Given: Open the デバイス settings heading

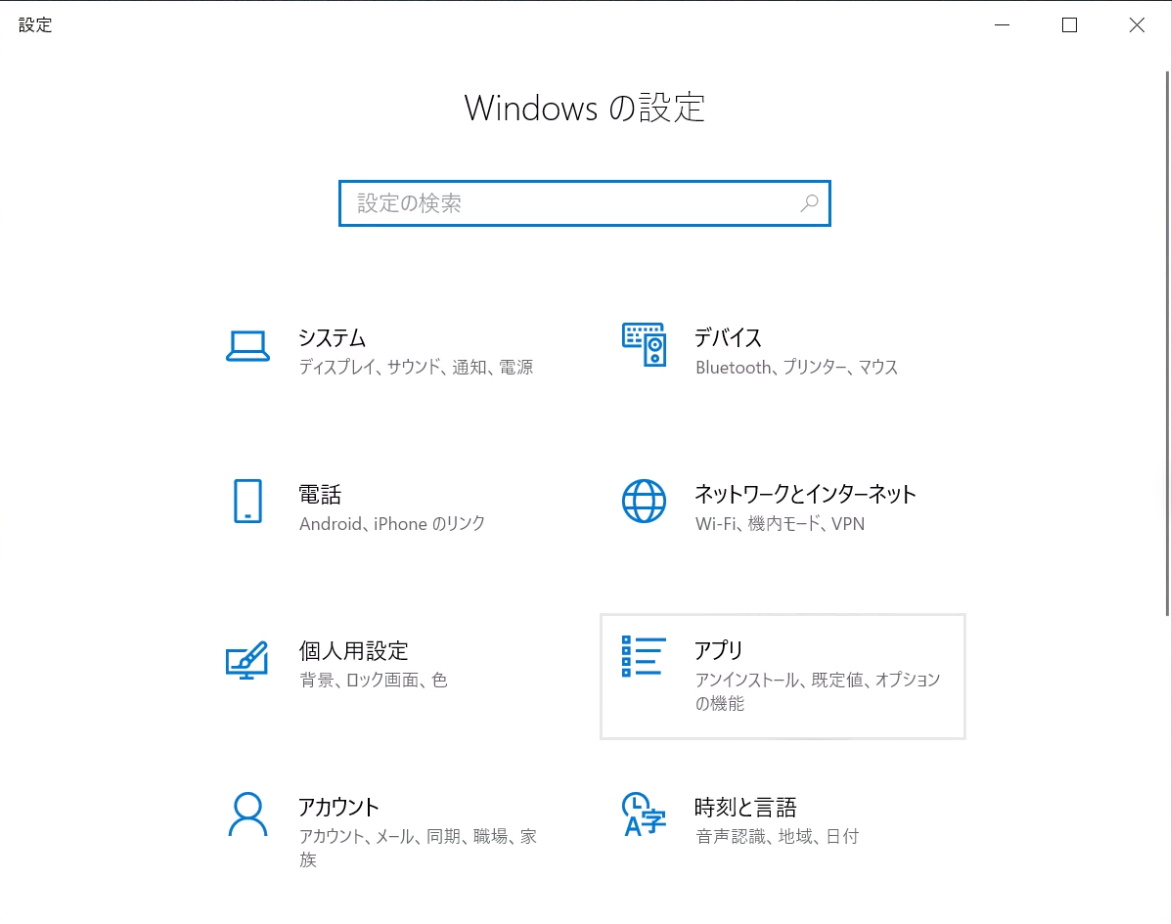Looking at the screenshot, I should 727,338.
